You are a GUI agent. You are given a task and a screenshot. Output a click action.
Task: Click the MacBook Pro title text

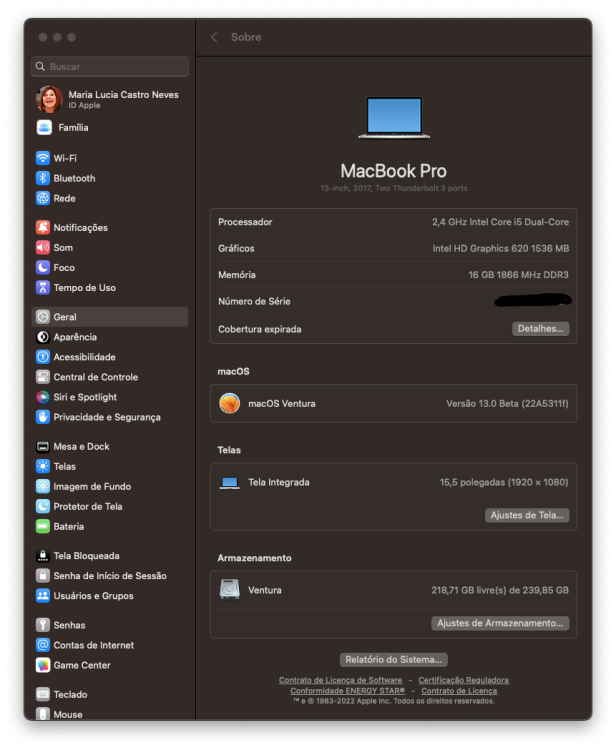pyautogui.click(x=394, y=171)
